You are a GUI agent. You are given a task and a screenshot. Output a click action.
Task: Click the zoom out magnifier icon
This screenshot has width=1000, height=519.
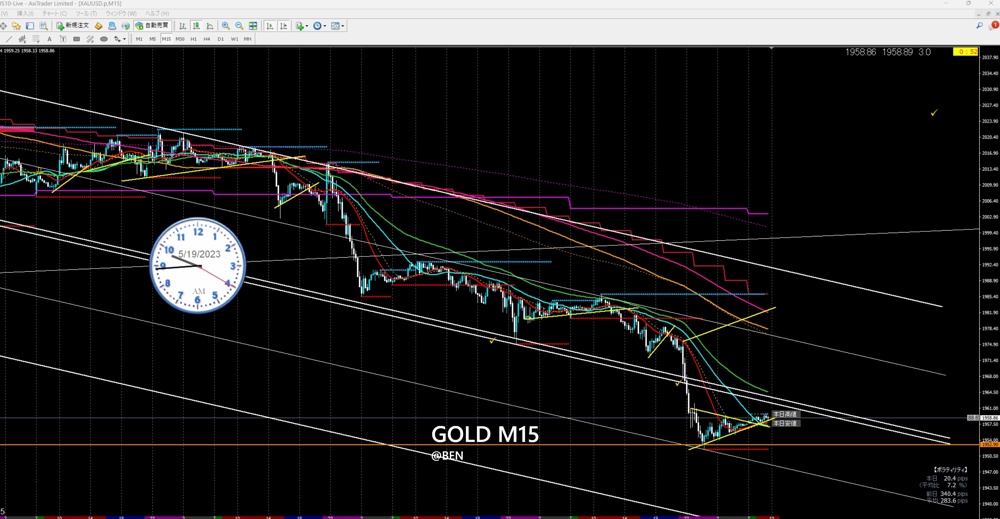tap(239, 26)
